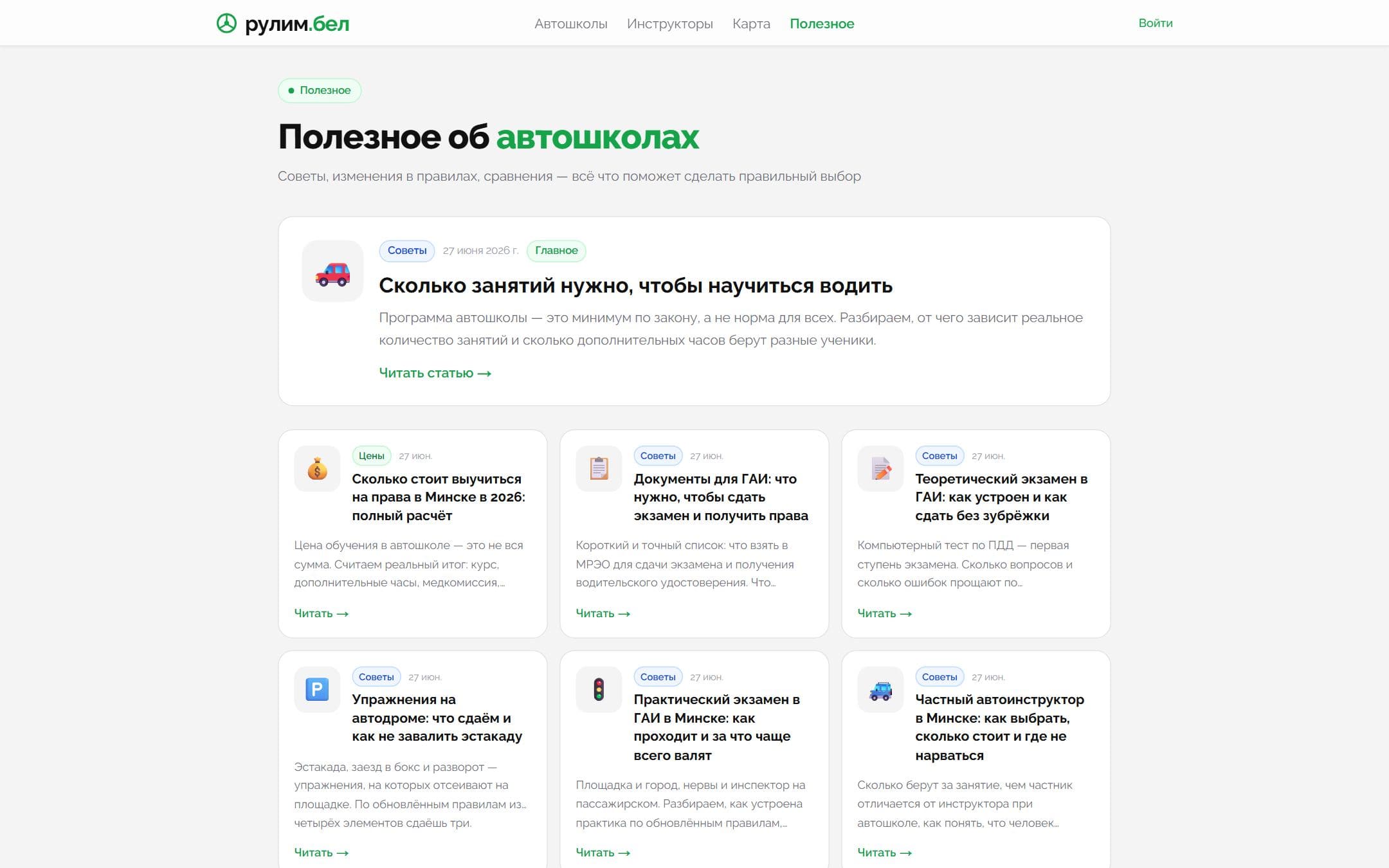Click Советы tag on Упражнения на автодроме card
Screen dimensions: 1389x868
tap(376, 677)
